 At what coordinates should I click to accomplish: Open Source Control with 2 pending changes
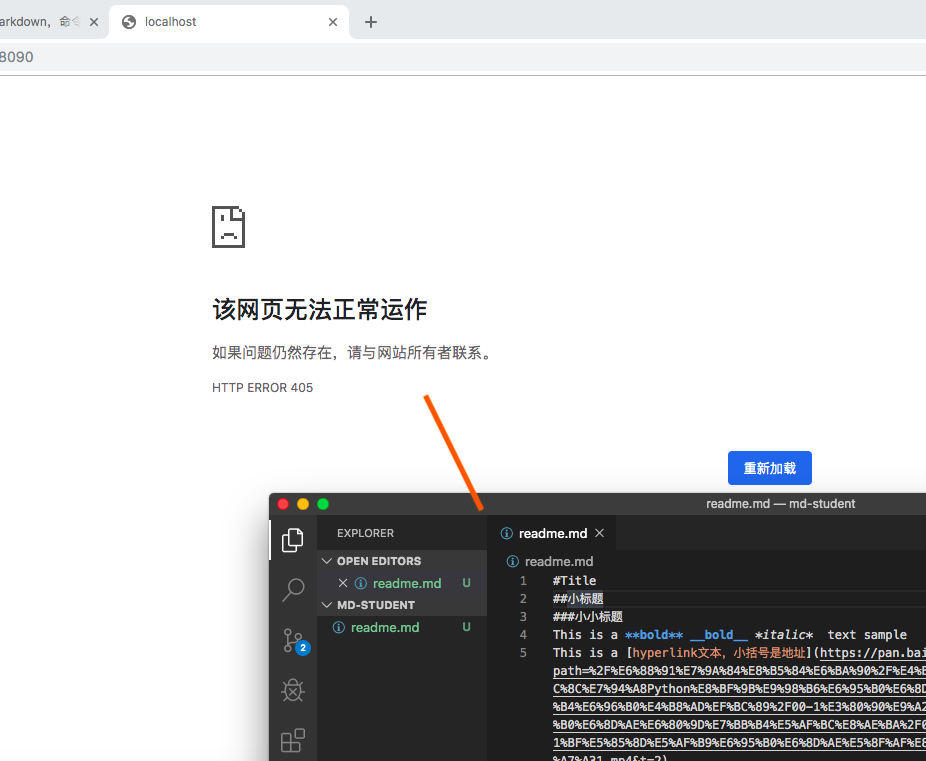tap(292, 640)
